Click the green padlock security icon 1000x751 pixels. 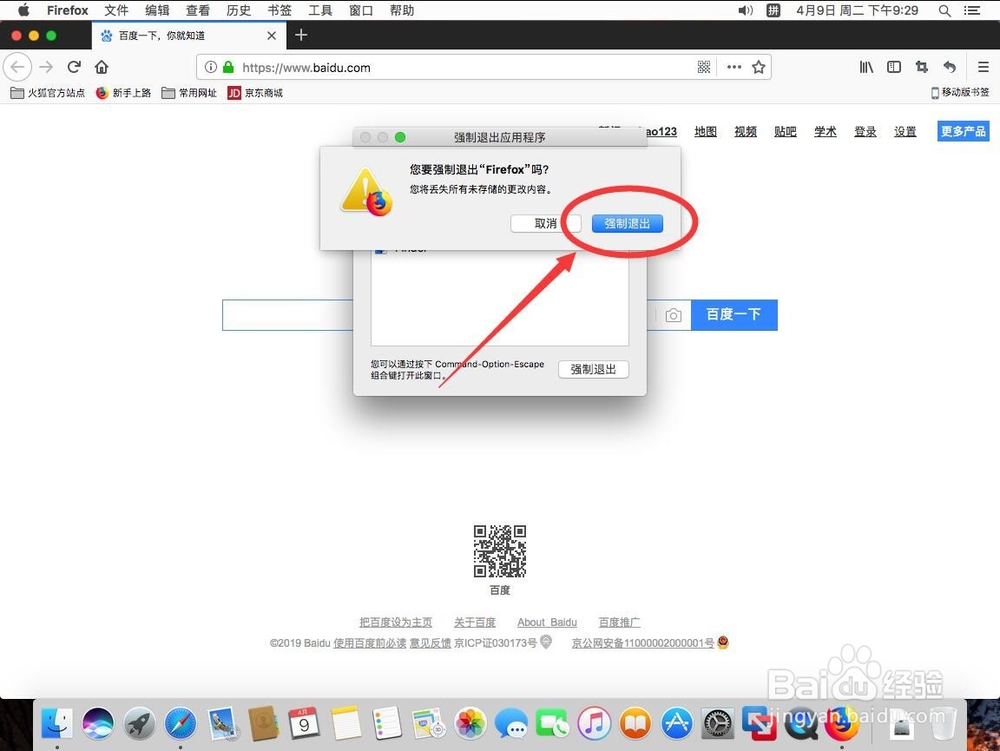point(228,67)
